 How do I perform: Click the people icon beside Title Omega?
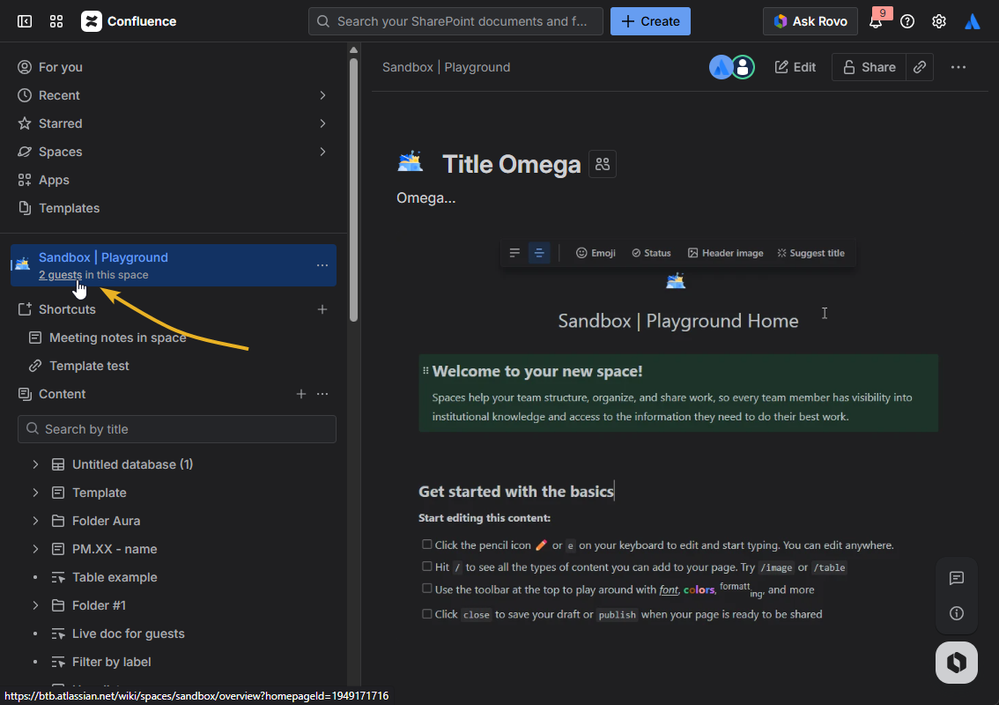(x=602, y=164)
